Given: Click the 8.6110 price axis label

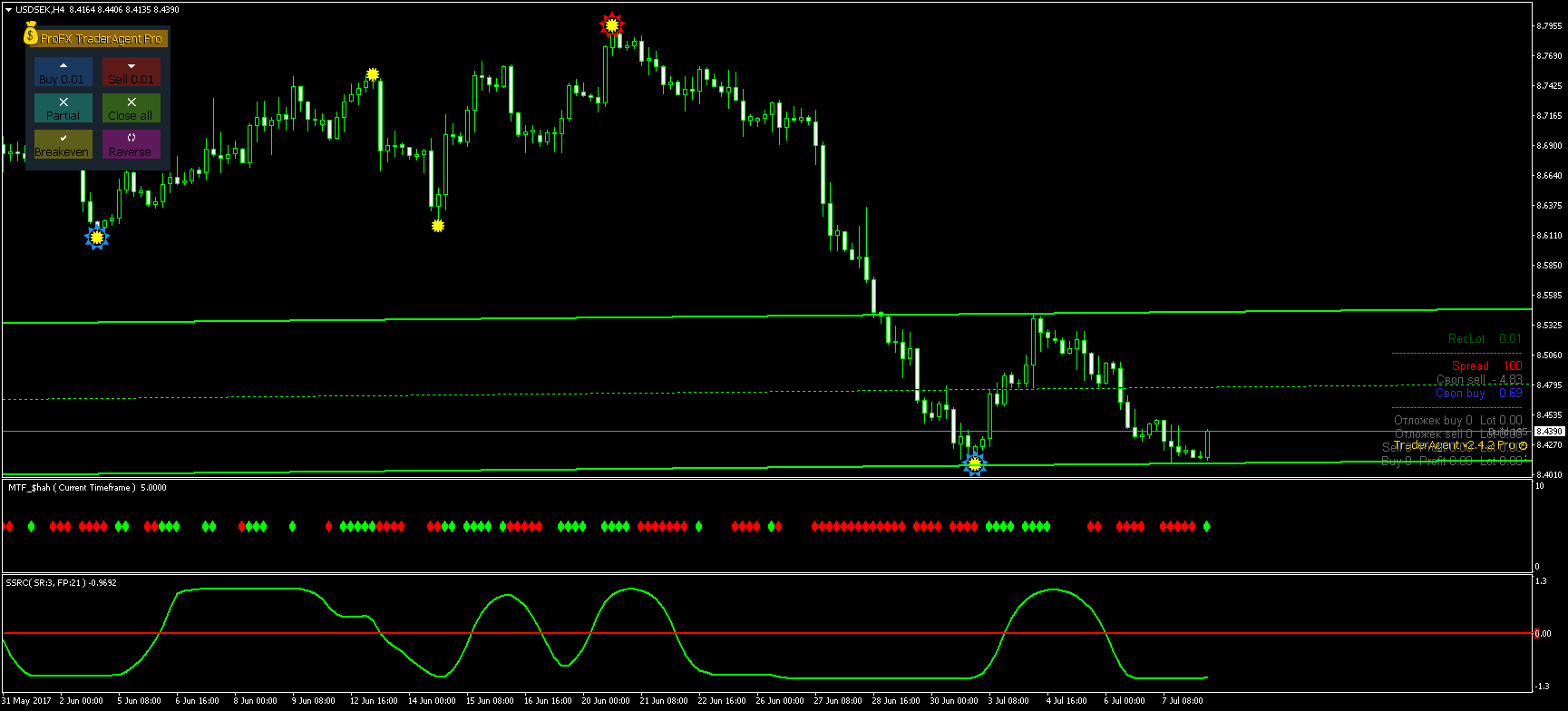Looking at the screenshot, I should click(x=1549, y=236).
